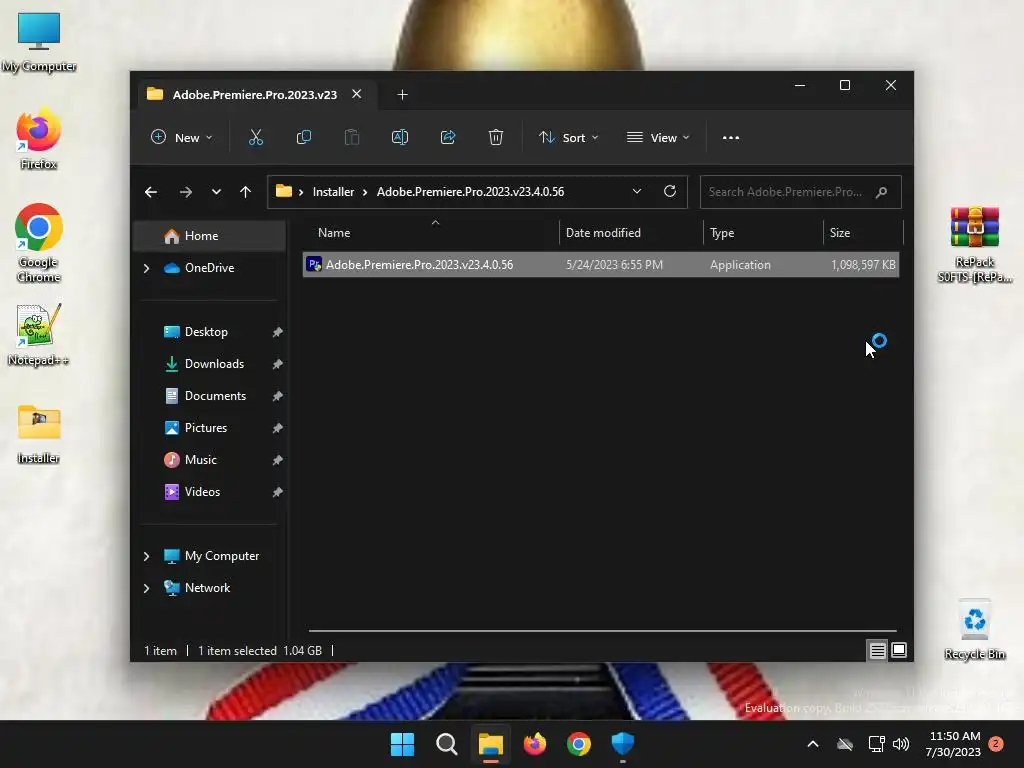Click Firefox icon in taskbar
The height and width of the screenshot is (768, 1024).
535,744
